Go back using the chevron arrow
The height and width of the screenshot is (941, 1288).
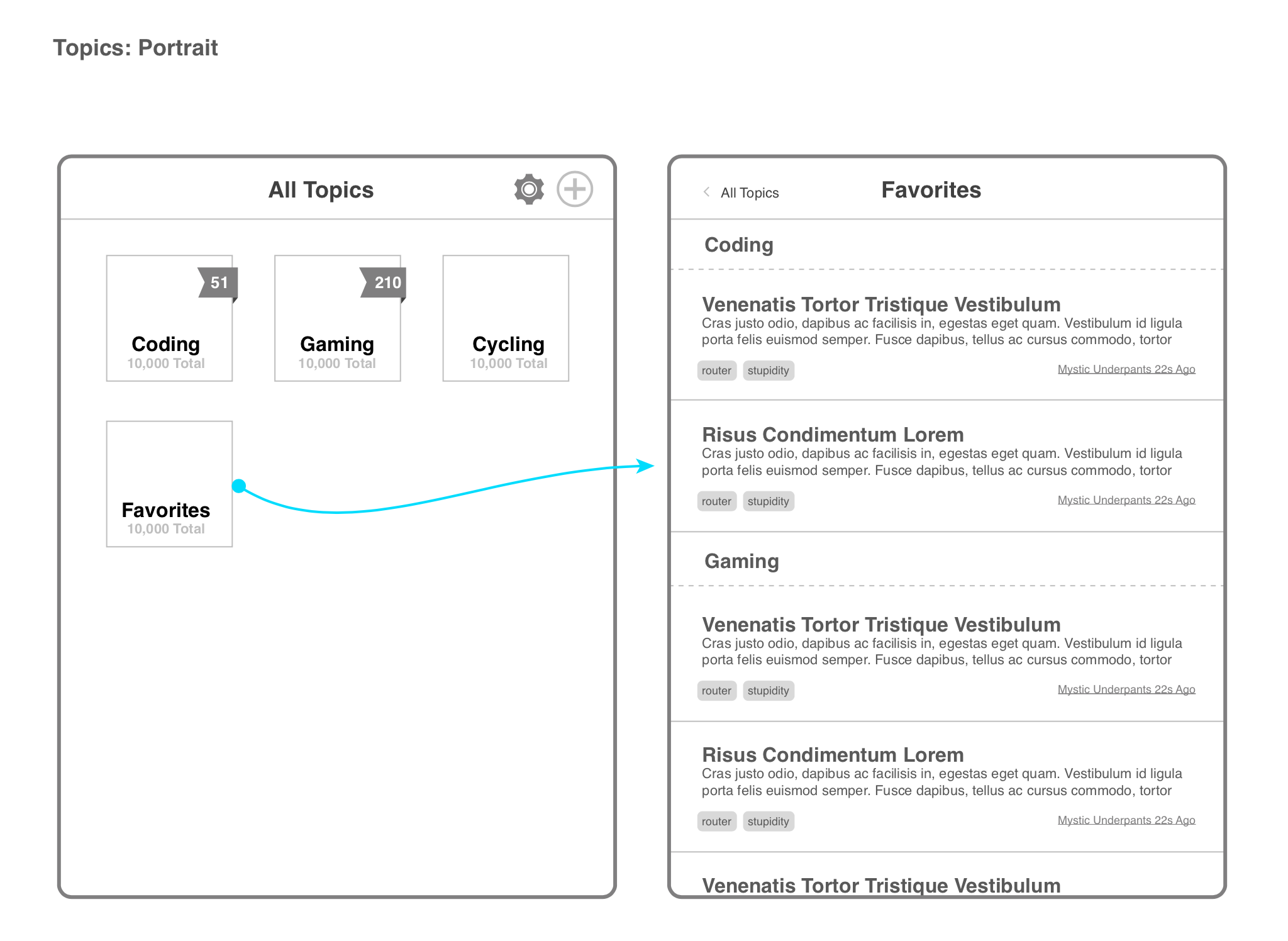coord(707,192)
